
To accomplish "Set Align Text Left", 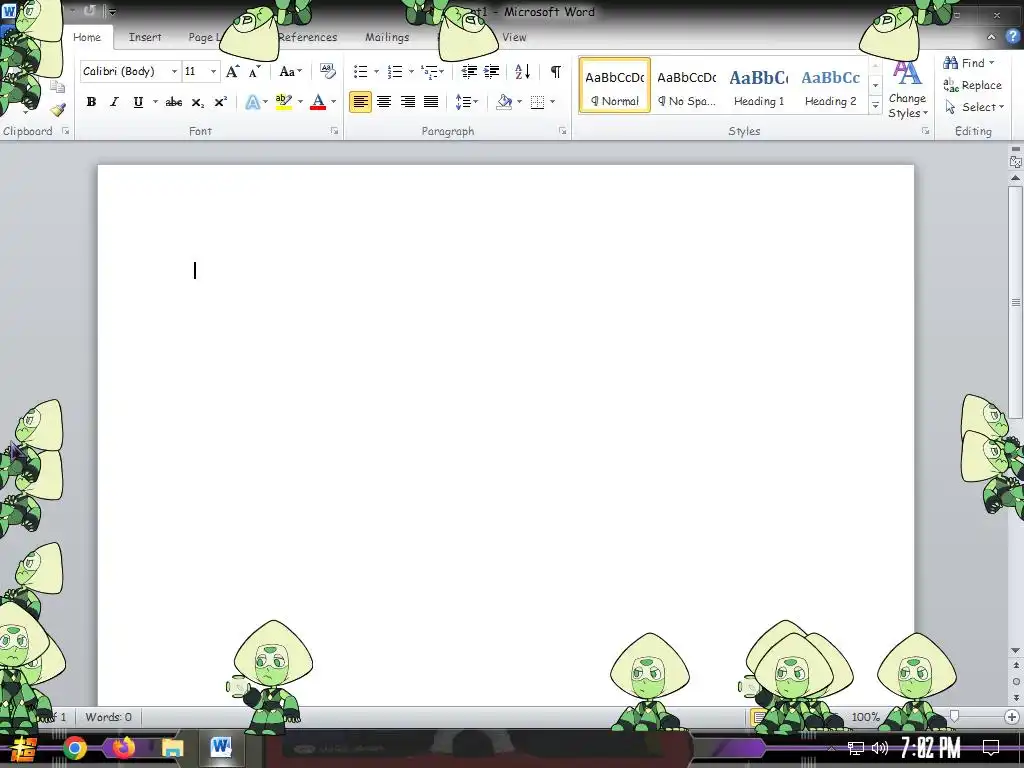I will point(360,102).
